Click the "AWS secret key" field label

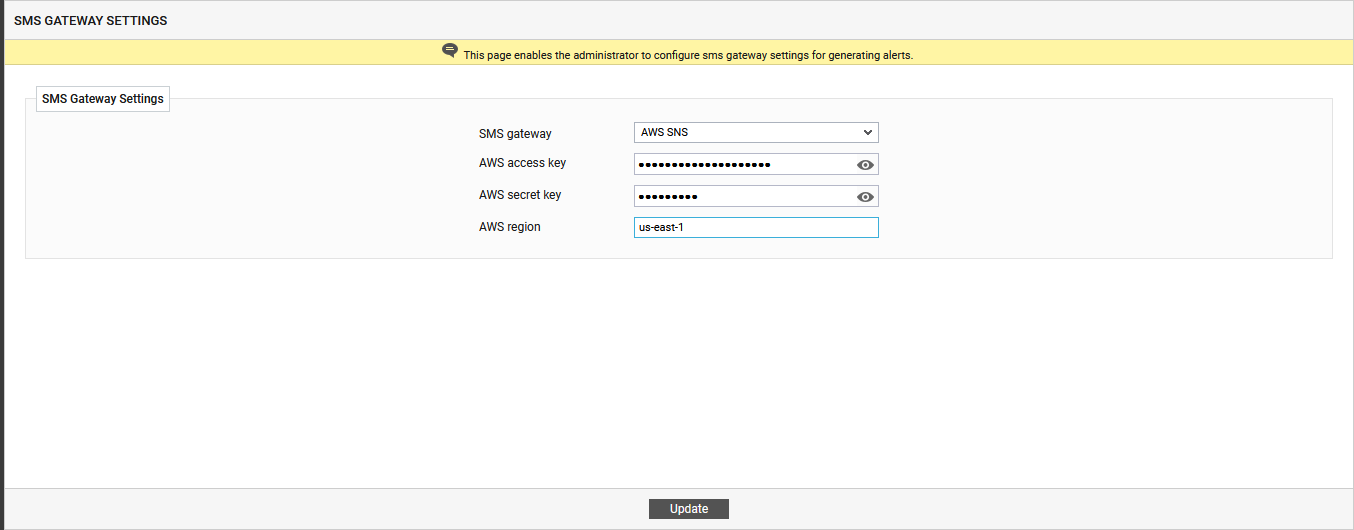tap(520, 195)
